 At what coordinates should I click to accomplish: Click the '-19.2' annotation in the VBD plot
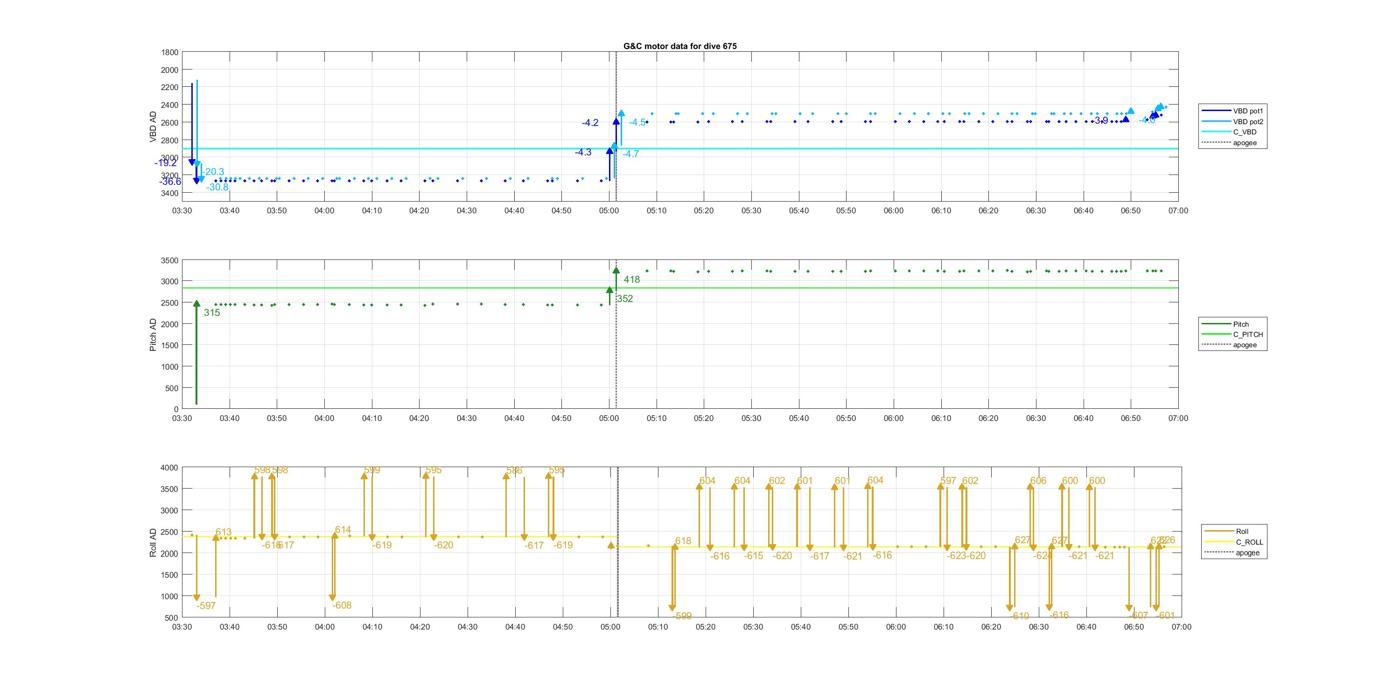[166, 163]
